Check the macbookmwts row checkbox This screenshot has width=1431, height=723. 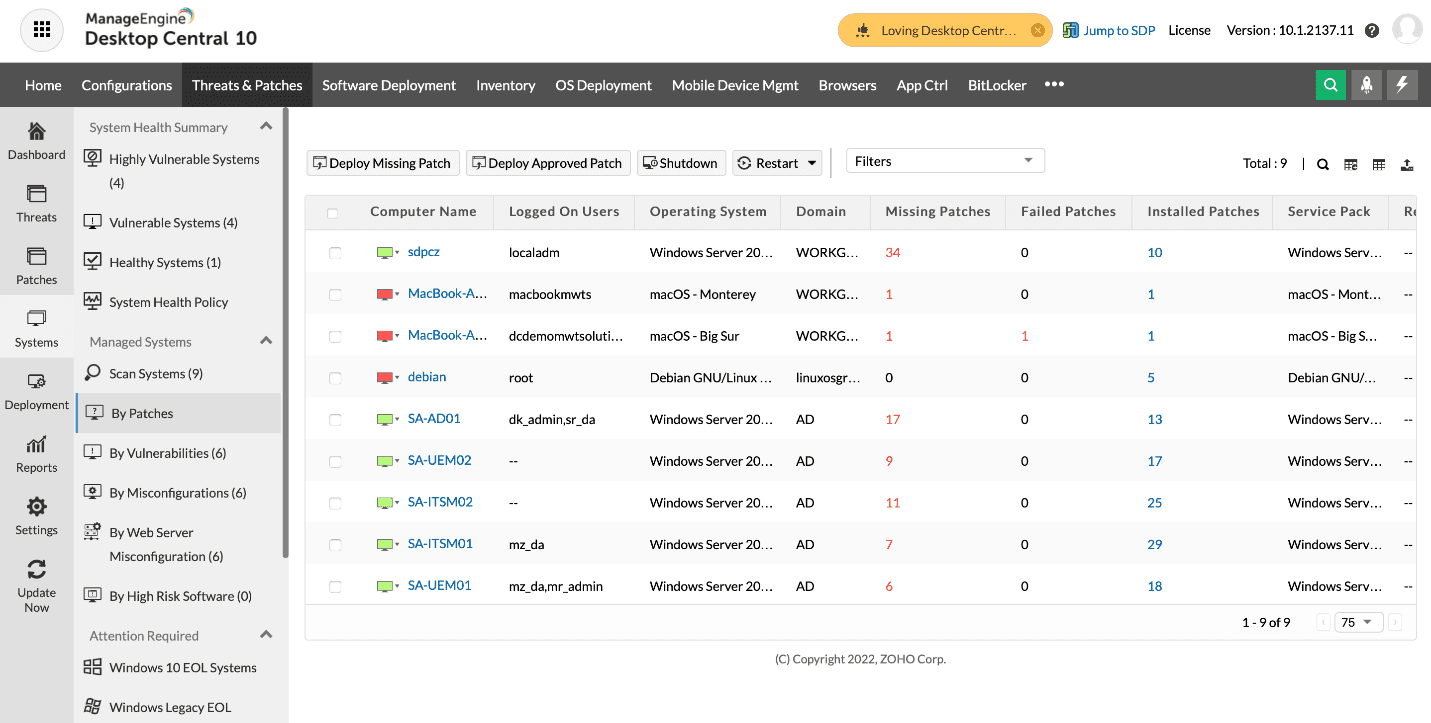pyautogui.click(x=335, y=295)
